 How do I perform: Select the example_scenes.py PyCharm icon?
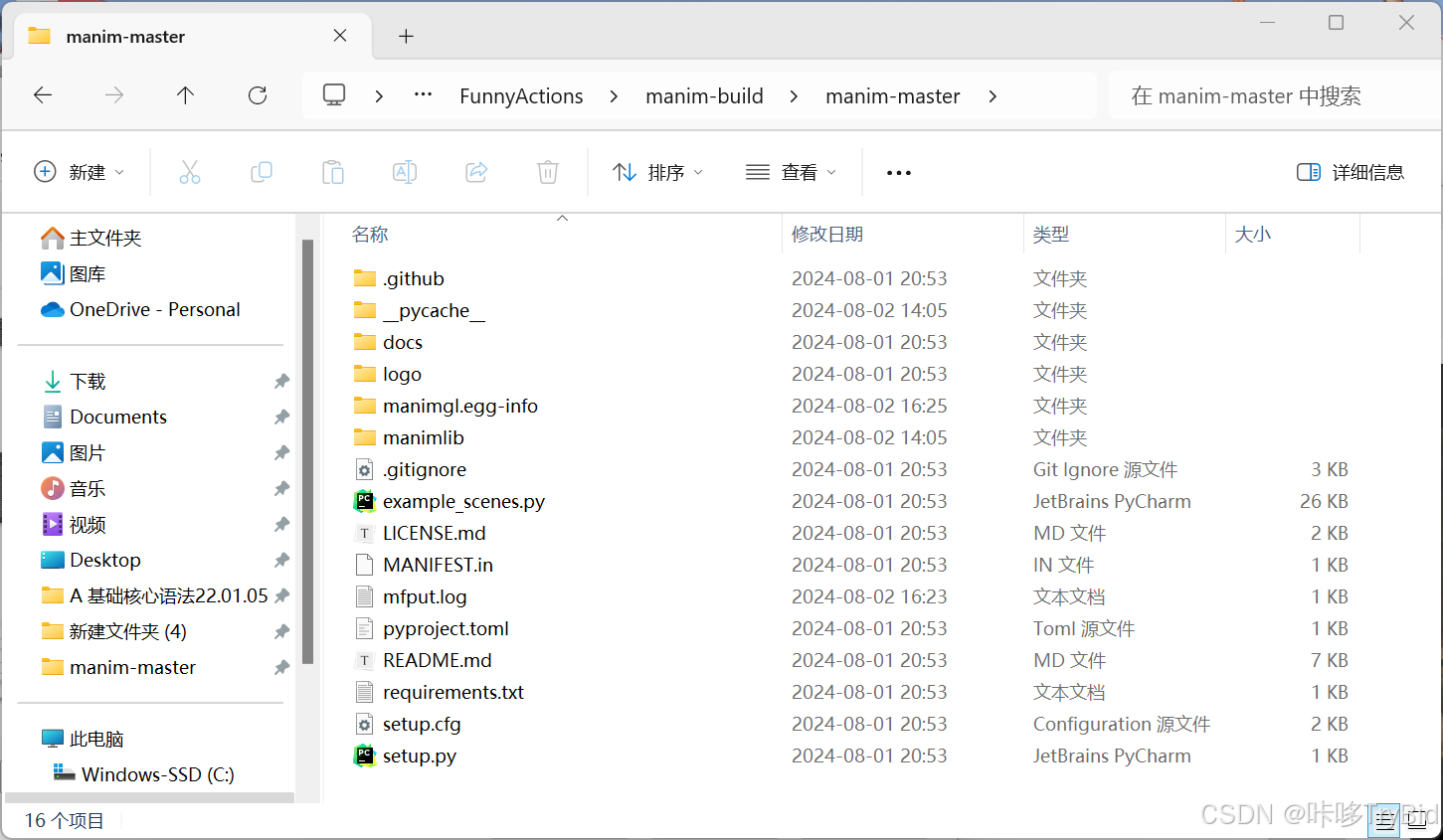click(365, 501)
